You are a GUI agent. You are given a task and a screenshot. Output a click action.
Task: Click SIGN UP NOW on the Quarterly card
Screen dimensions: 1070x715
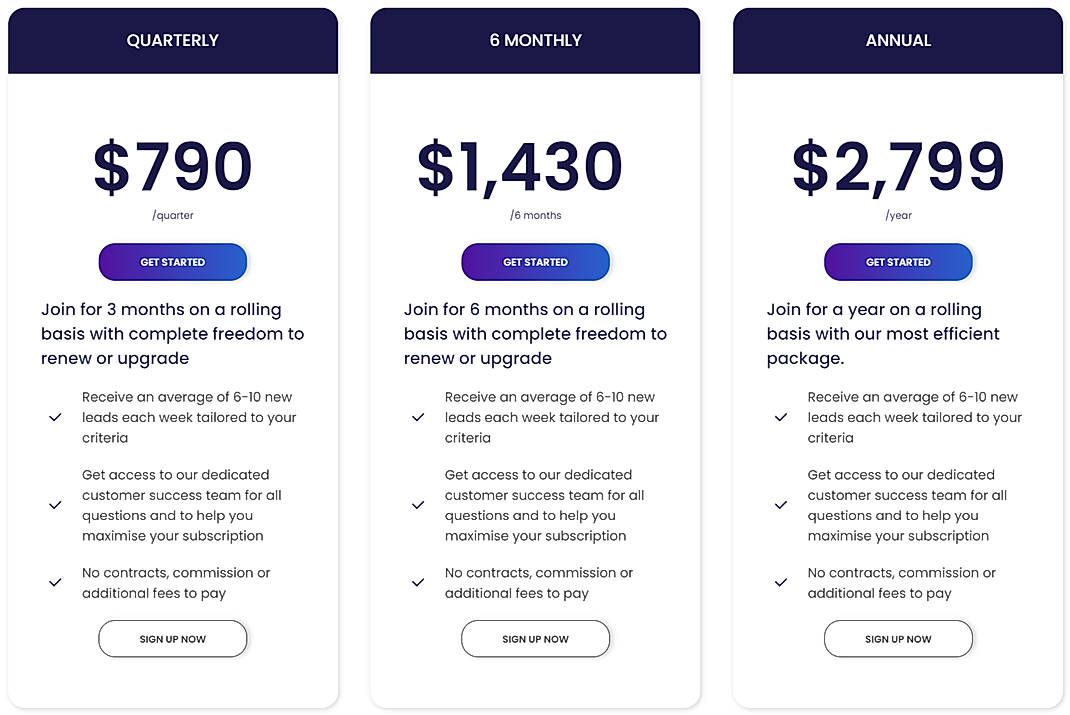point(172,638)
